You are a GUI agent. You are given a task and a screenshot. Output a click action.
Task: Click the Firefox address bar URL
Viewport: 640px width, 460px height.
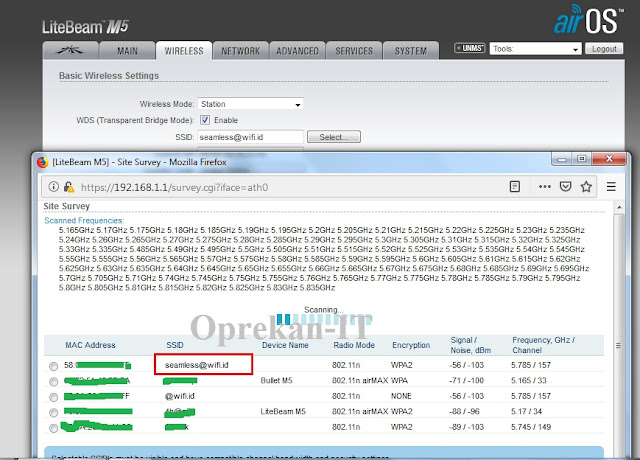coord(175,187)
